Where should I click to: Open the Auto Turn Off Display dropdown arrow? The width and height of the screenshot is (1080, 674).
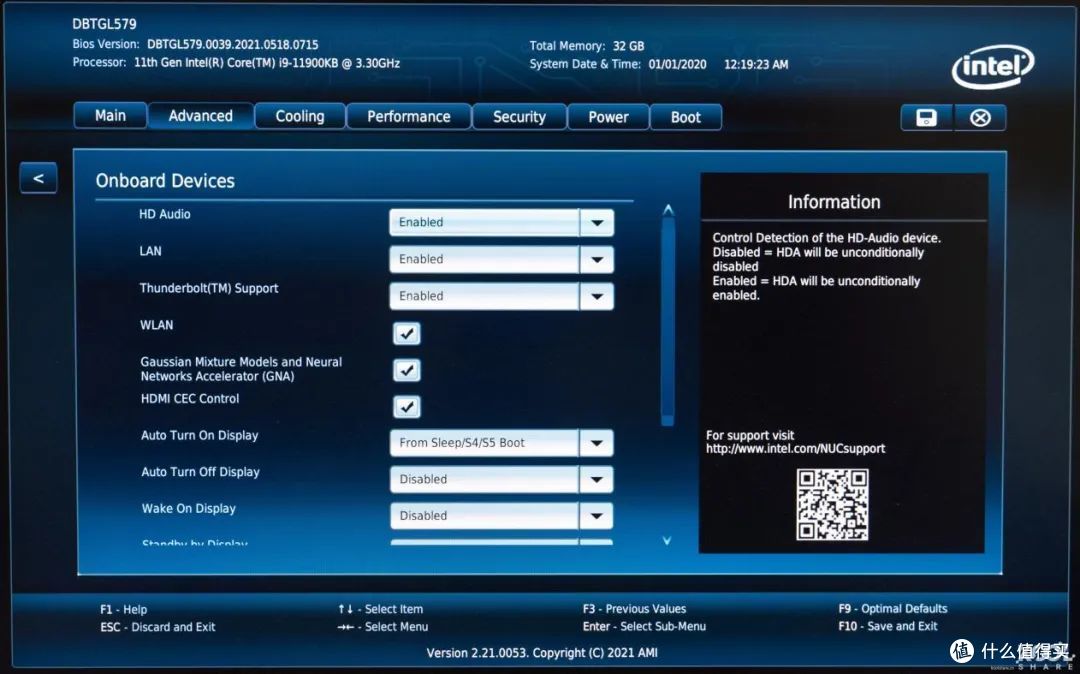pos(596,479)
